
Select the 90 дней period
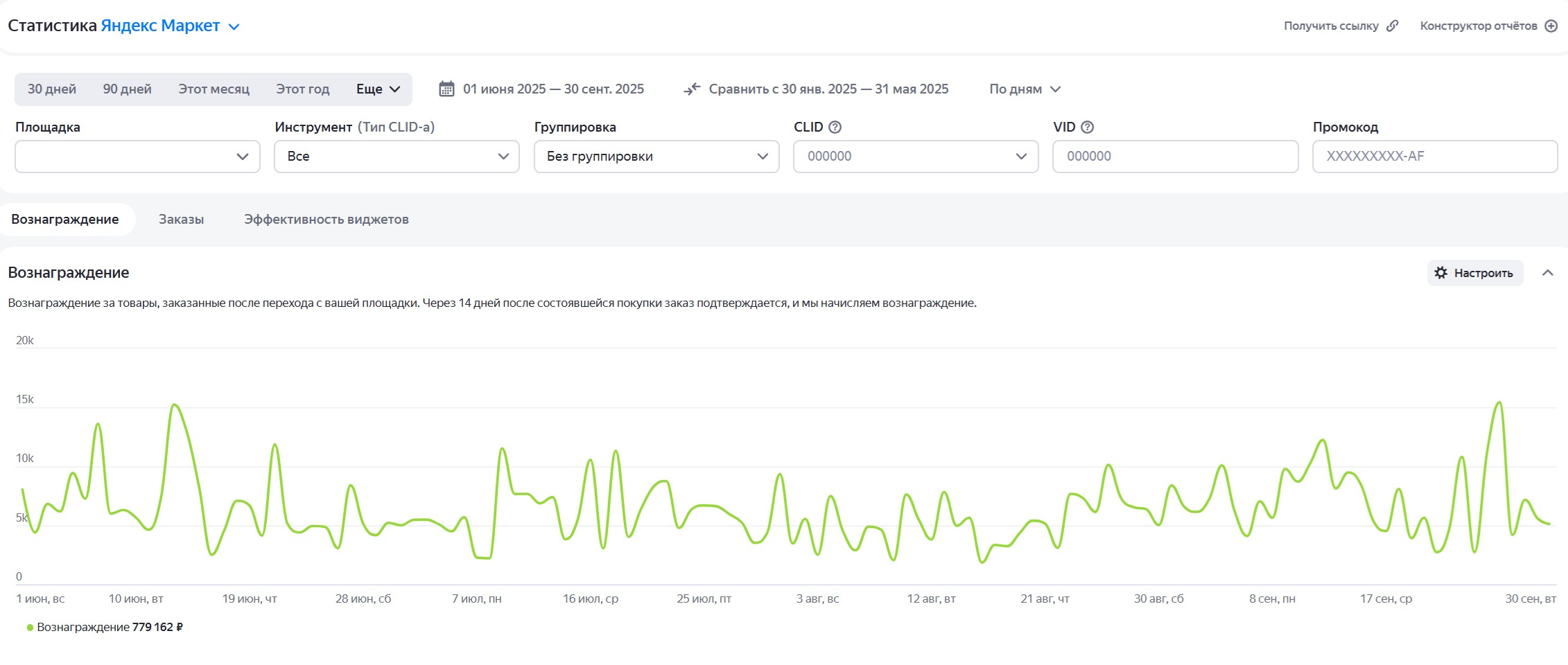tap(127, 89)
